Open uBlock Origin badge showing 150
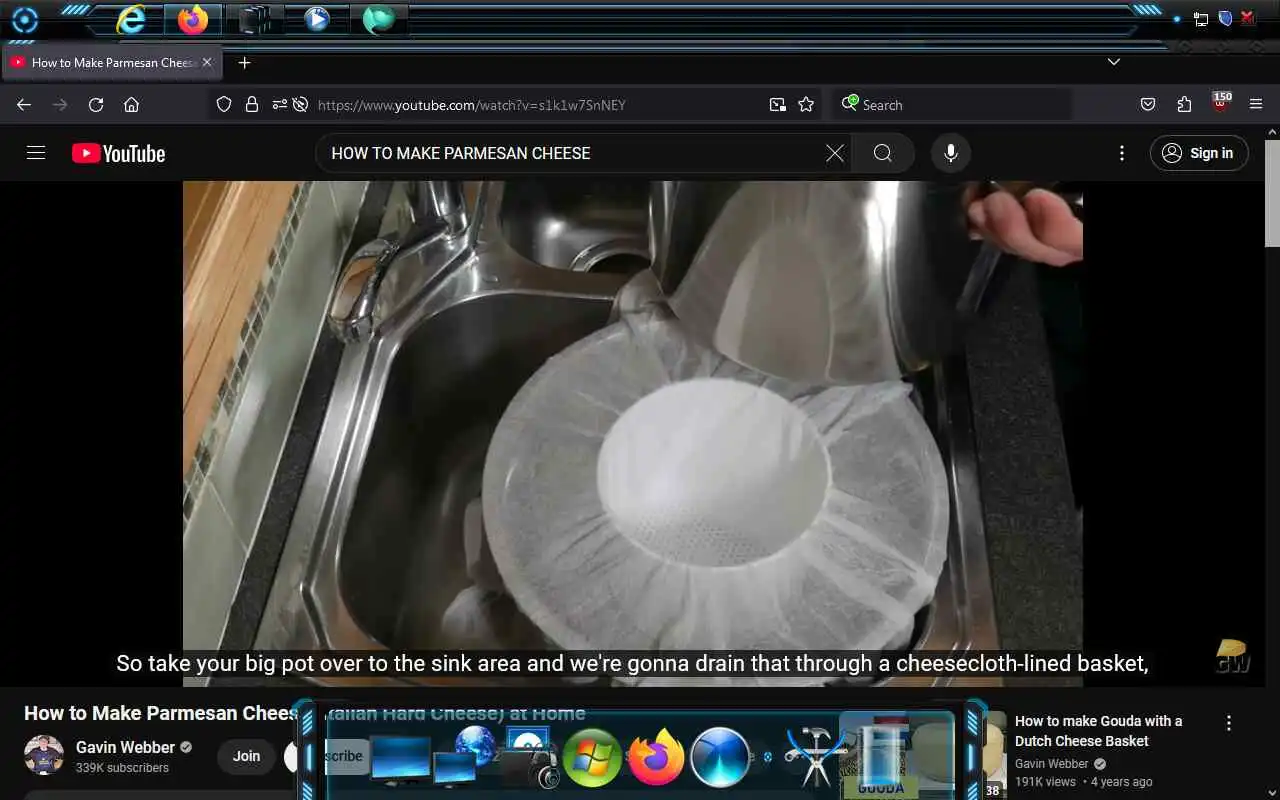The image size is (1280, 800). [x=1221, y=103]
